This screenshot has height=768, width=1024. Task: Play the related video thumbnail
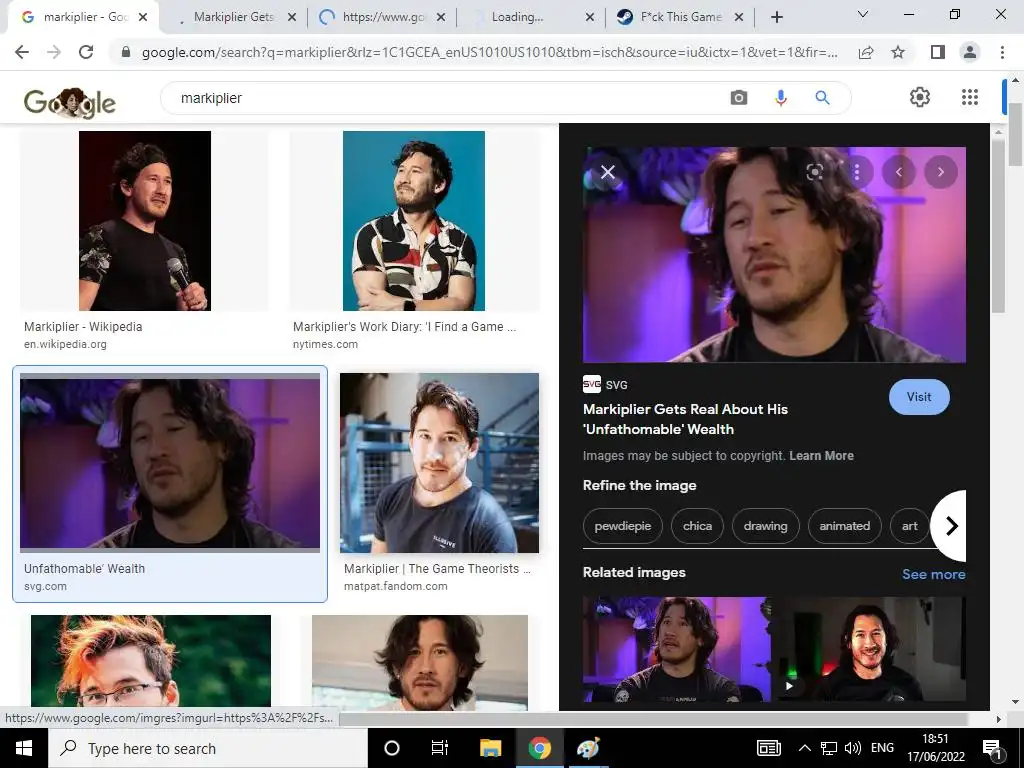click(869, 649)
